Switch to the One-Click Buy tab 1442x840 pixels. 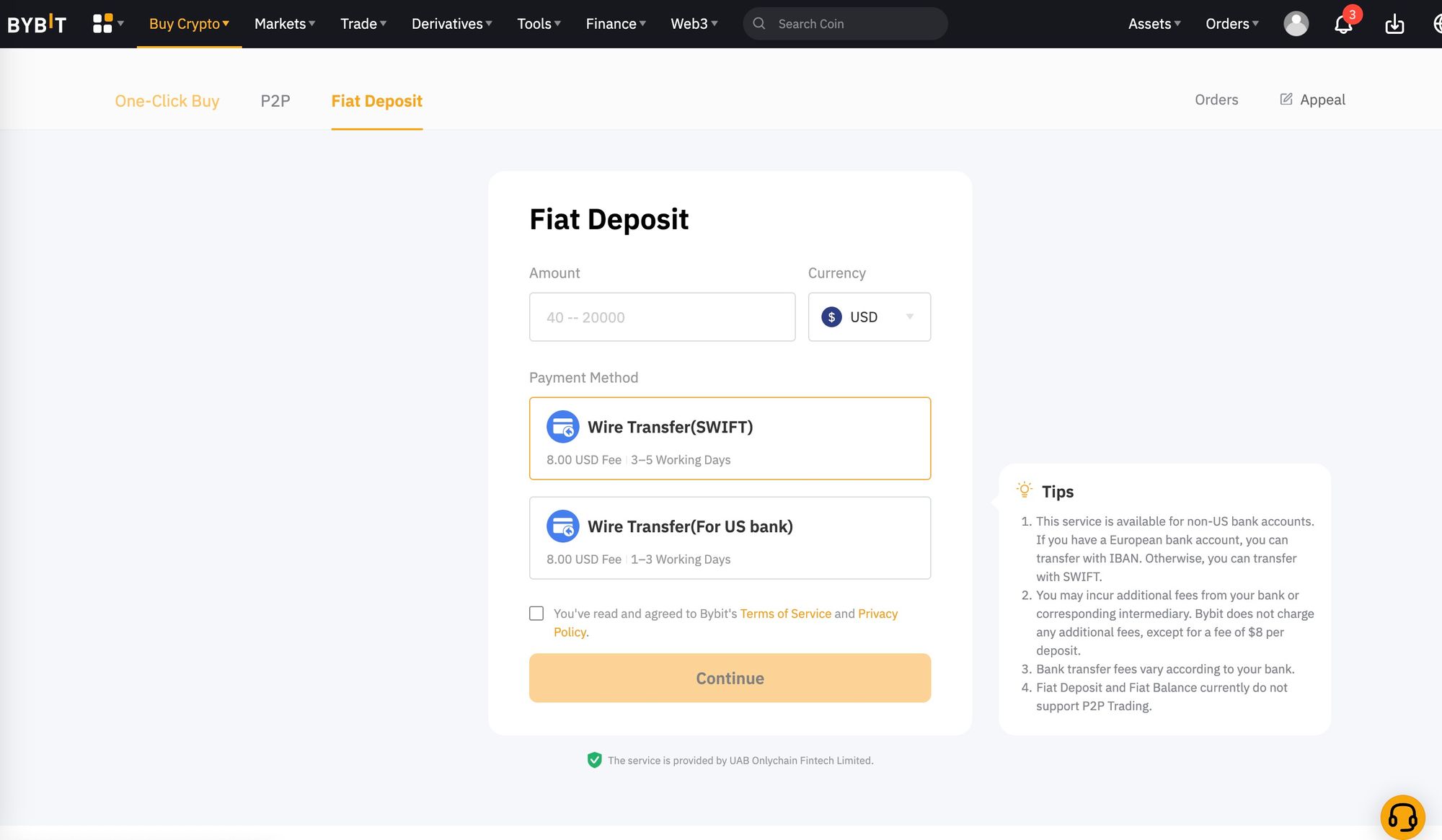(167, 100)
